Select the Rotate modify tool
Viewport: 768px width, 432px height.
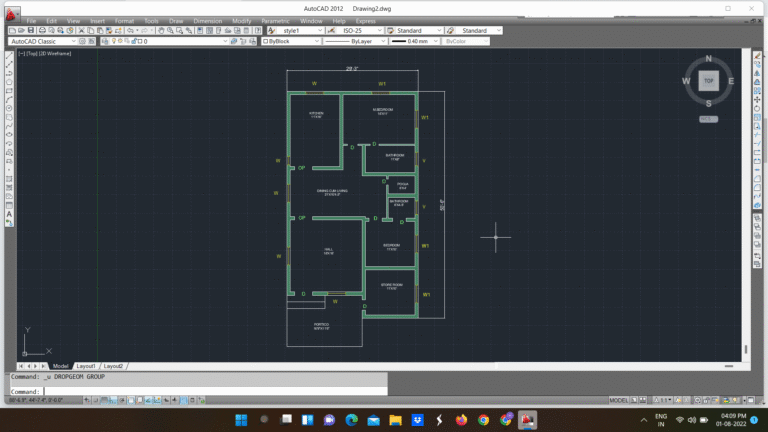757,108
